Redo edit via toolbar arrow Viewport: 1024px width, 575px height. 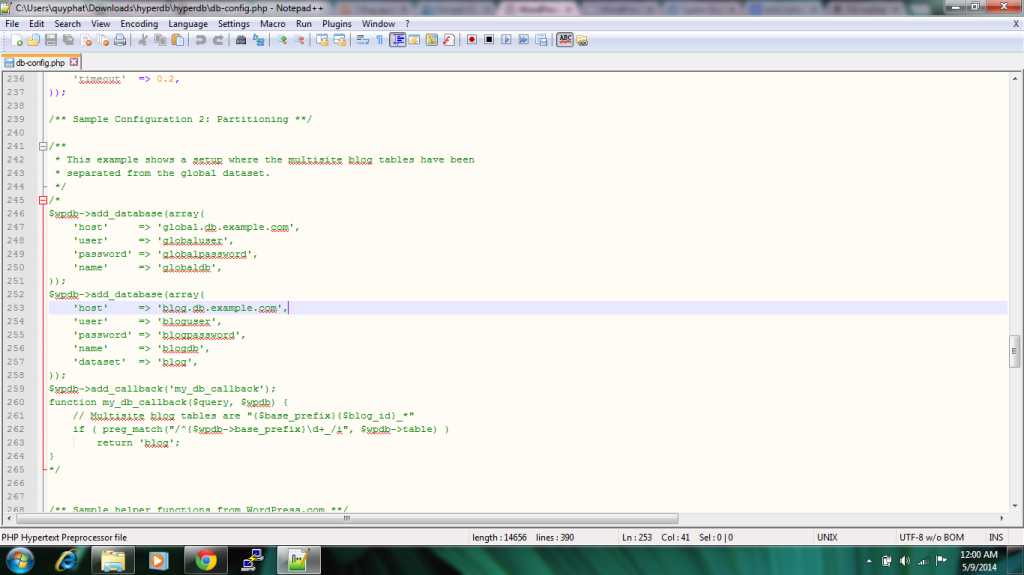coord(218,41)
